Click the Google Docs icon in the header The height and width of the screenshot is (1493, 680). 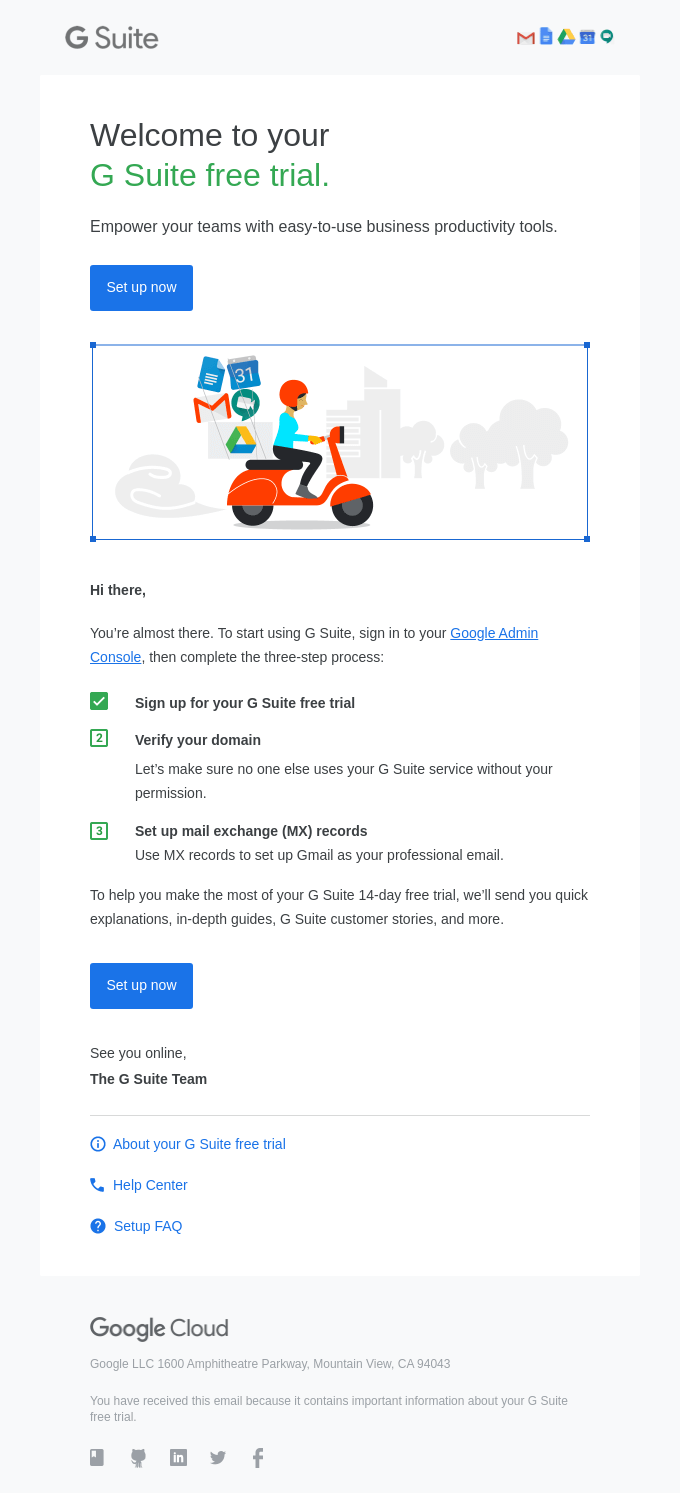(546, 36)
